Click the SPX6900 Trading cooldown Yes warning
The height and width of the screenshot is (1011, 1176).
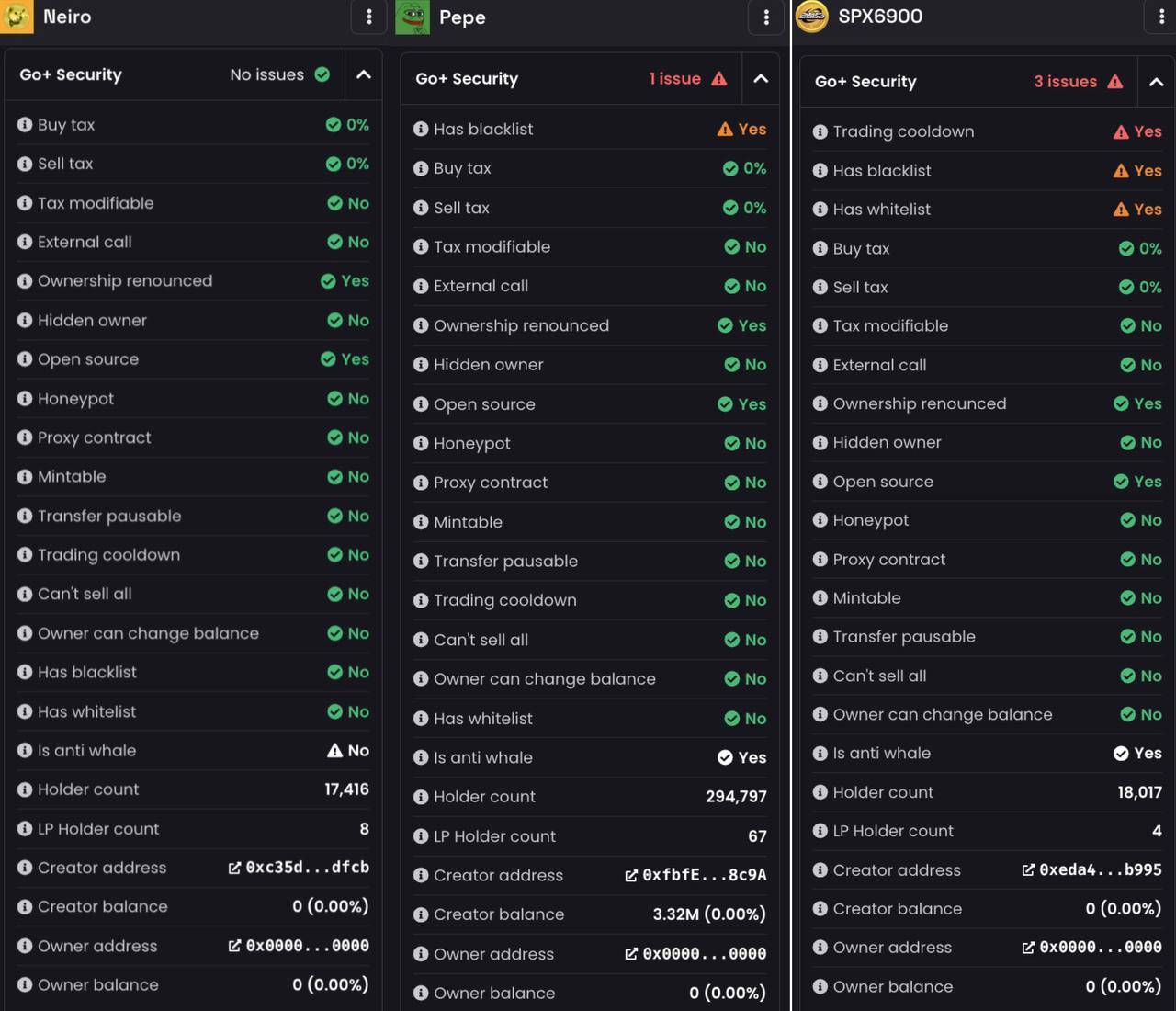(x=1137, y=132)
